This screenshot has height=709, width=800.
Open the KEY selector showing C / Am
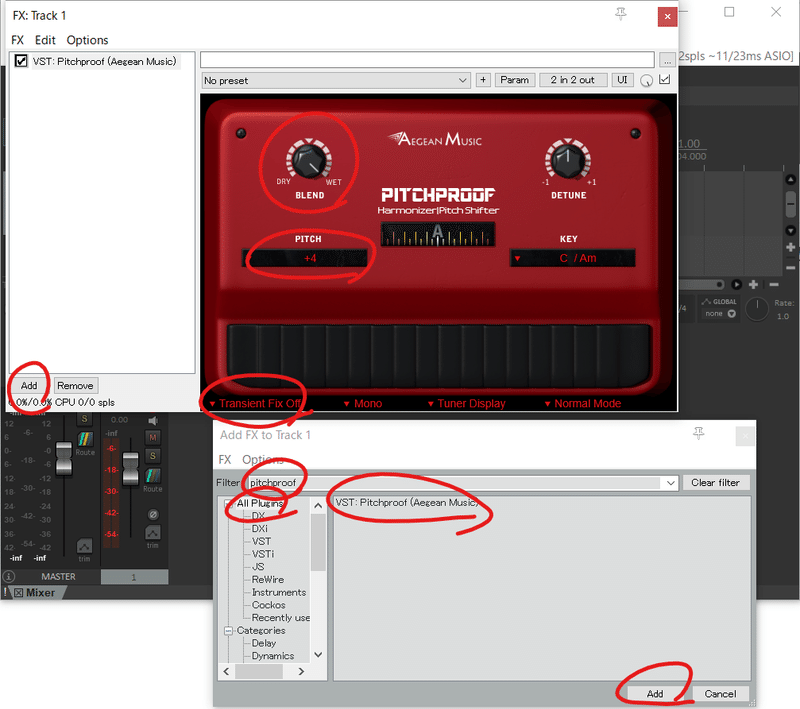[x=572, y=258]
